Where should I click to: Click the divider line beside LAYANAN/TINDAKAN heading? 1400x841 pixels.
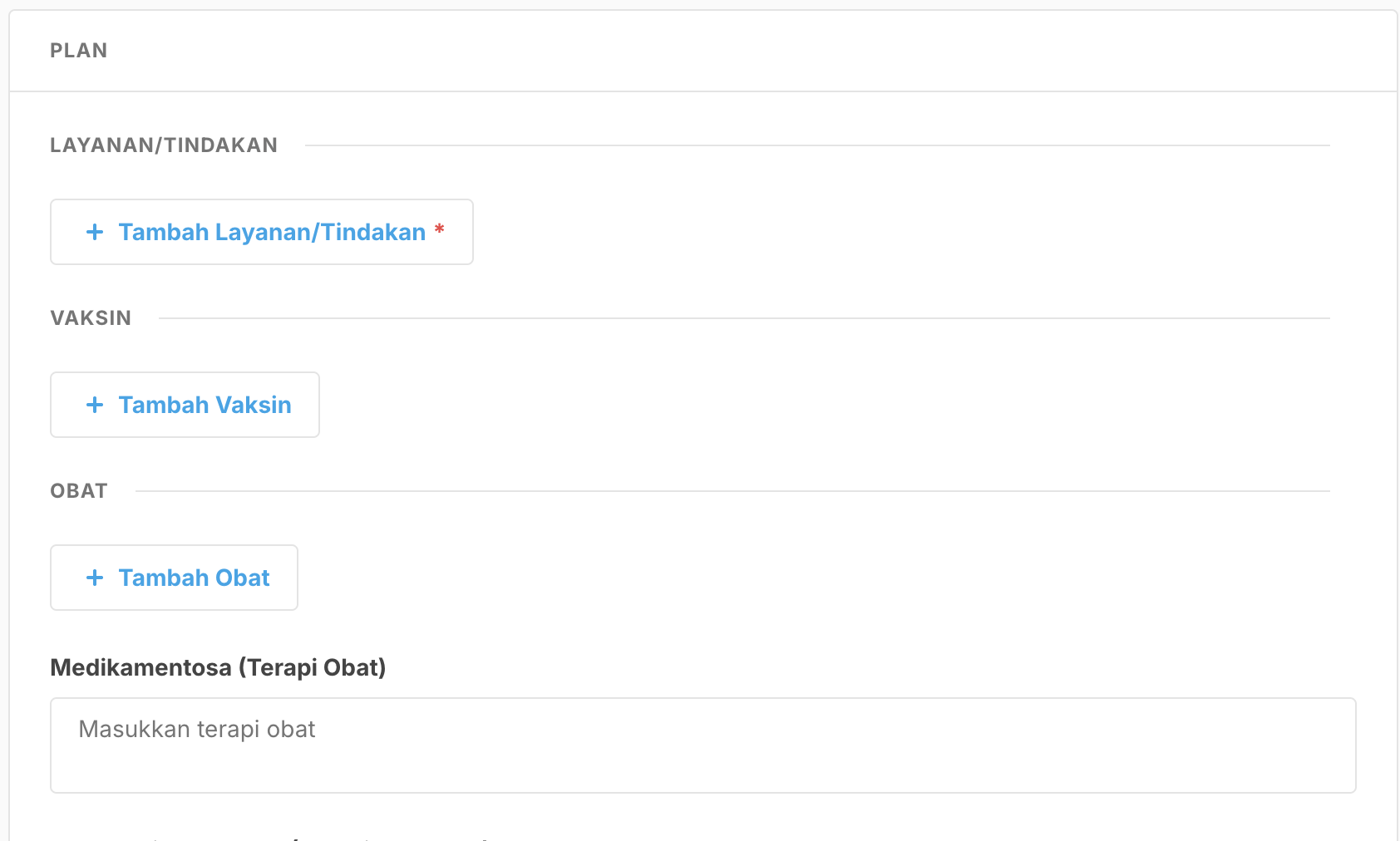point(816,145)
